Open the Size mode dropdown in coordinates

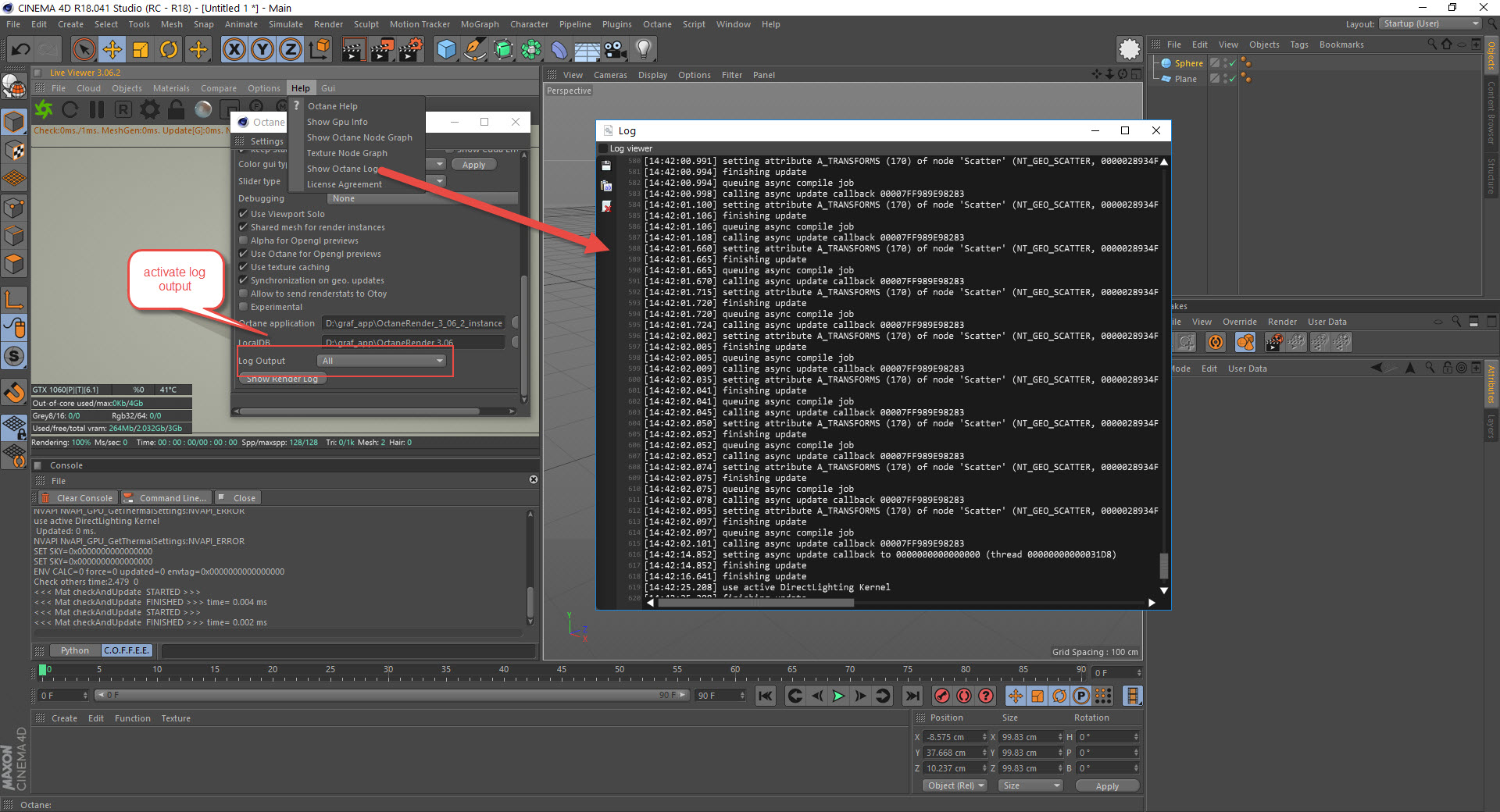tap(1030, 785)
